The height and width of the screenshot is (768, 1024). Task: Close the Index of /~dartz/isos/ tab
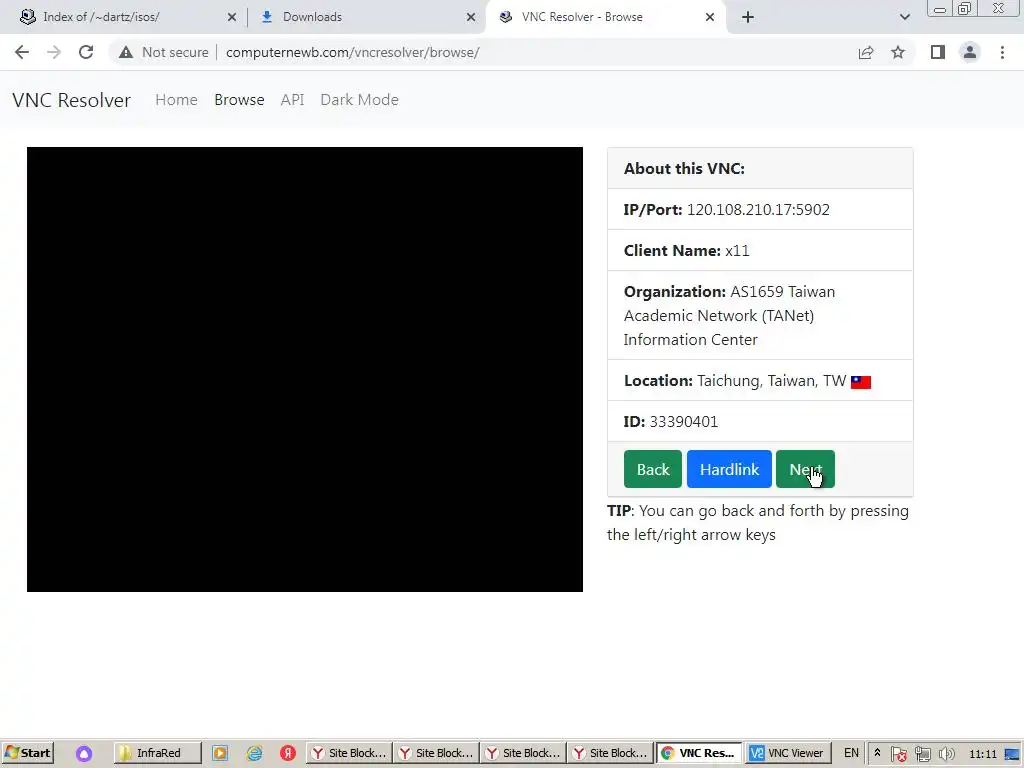(232, 17)
